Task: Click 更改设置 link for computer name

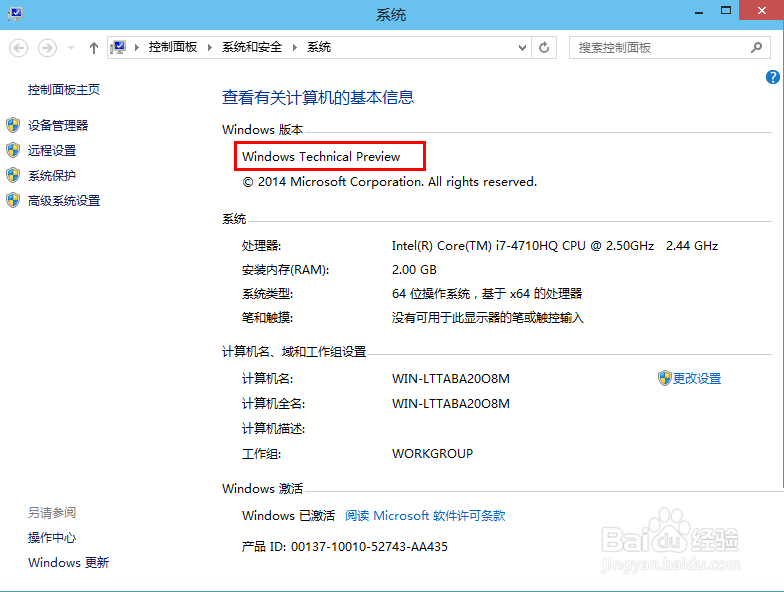Action: pyautogui.click(x=697, y=378)
